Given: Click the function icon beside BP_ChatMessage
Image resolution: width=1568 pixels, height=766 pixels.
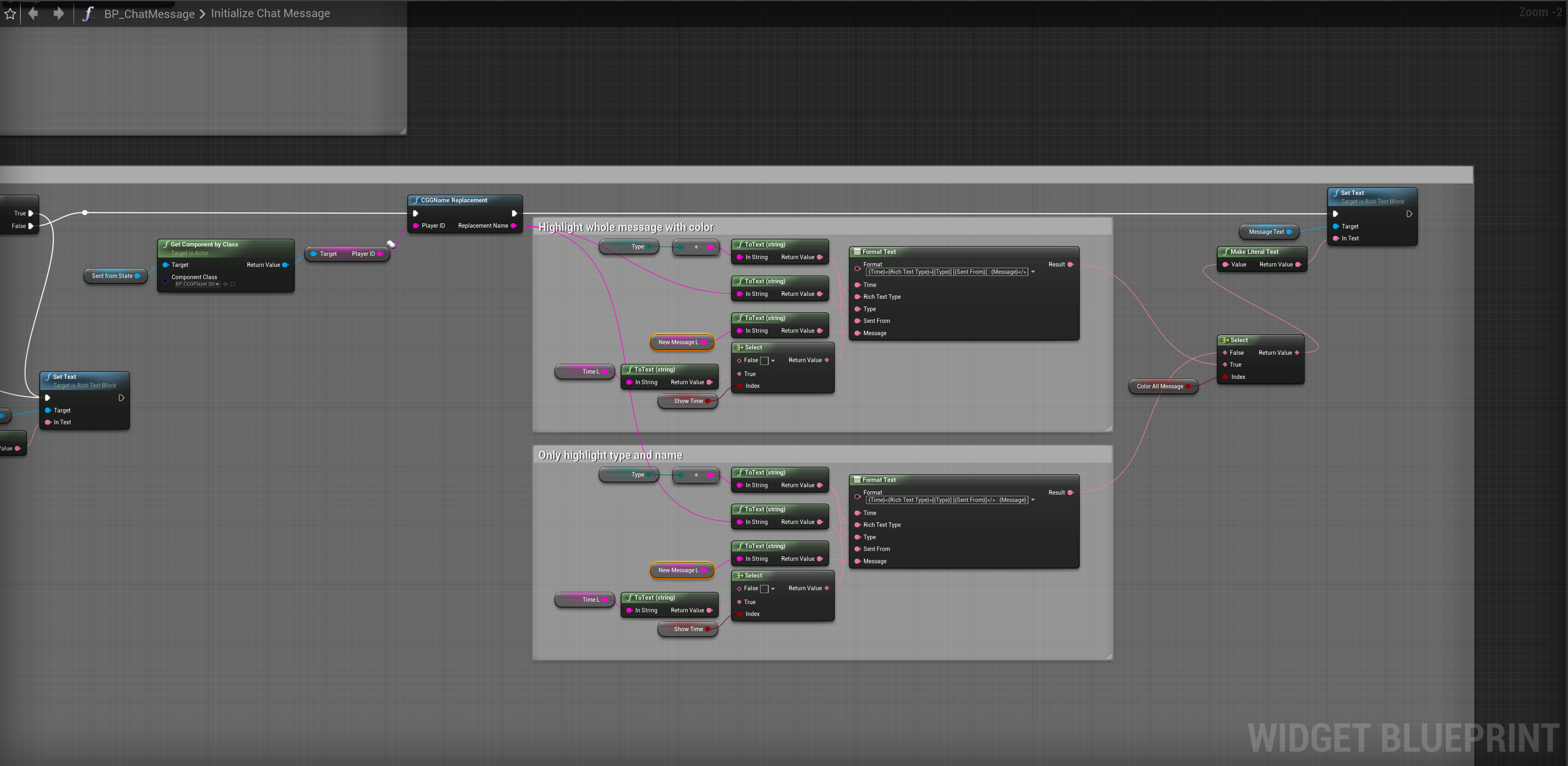Looking at the screenshot, I should (x=87, y=13).
